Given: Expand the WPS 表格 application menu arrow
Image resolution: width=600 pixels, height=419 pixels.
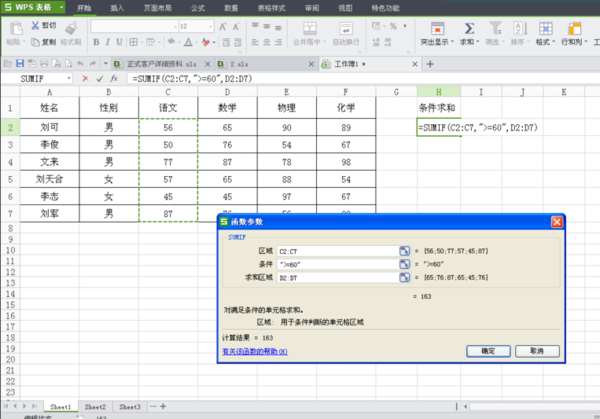Looking at the screenshot, I should pos(61,7).
